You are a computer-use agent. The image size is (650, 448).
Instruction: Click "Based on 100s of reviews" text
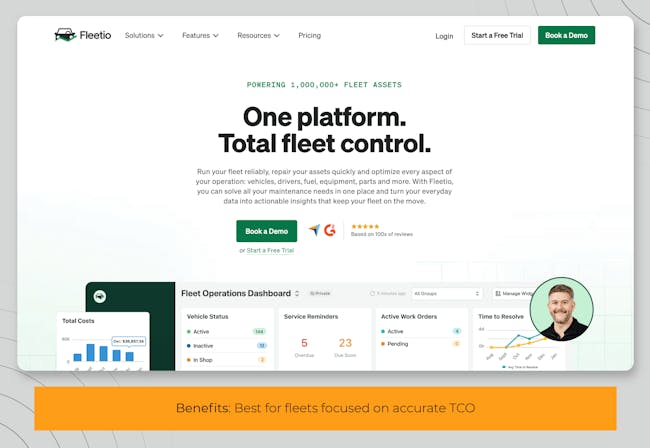[x=382, y=234]
